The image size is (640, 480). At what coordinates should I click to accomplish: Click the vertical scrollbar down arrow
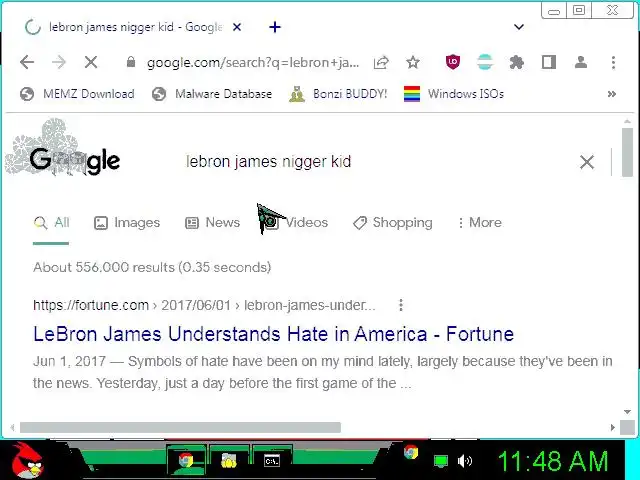pos(627,412)
